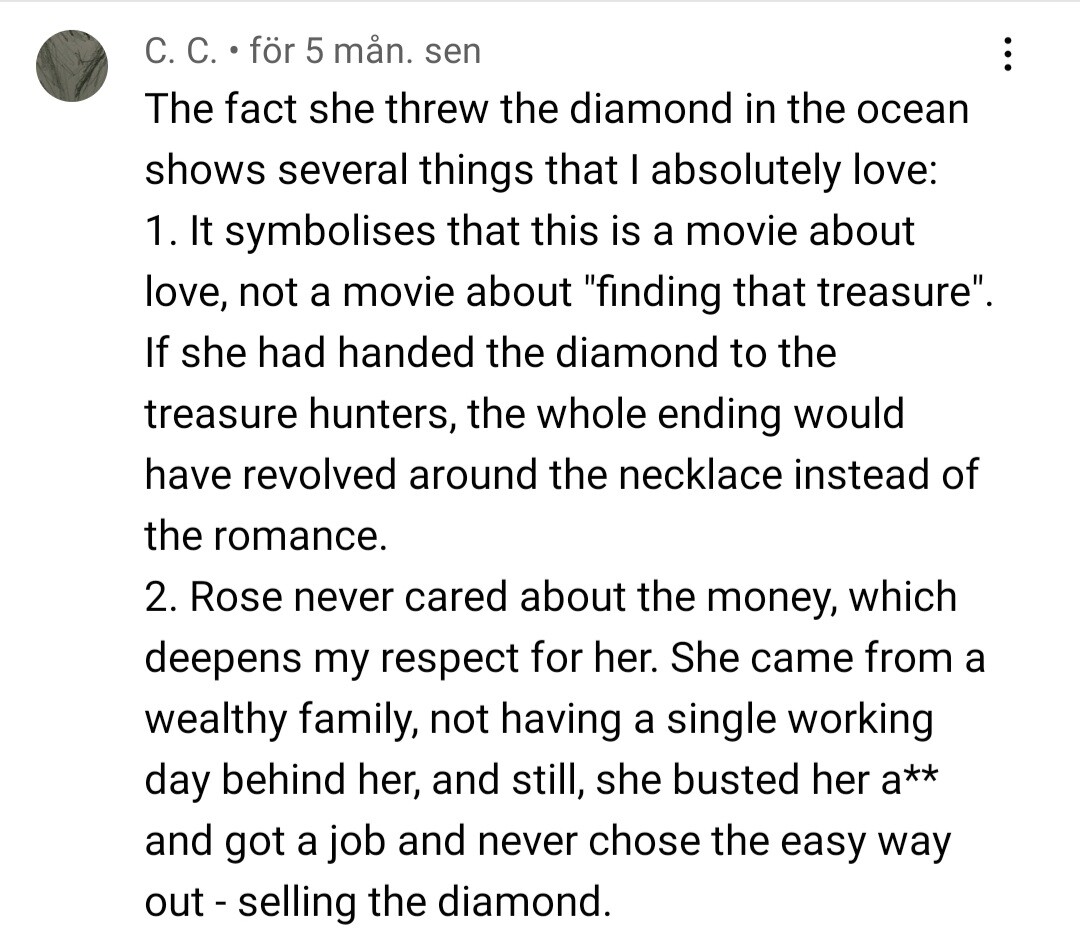This screenshot has height=944, width=1080.
Task: Click the line "deepens my respect for her"
Action: click(565, 658)
